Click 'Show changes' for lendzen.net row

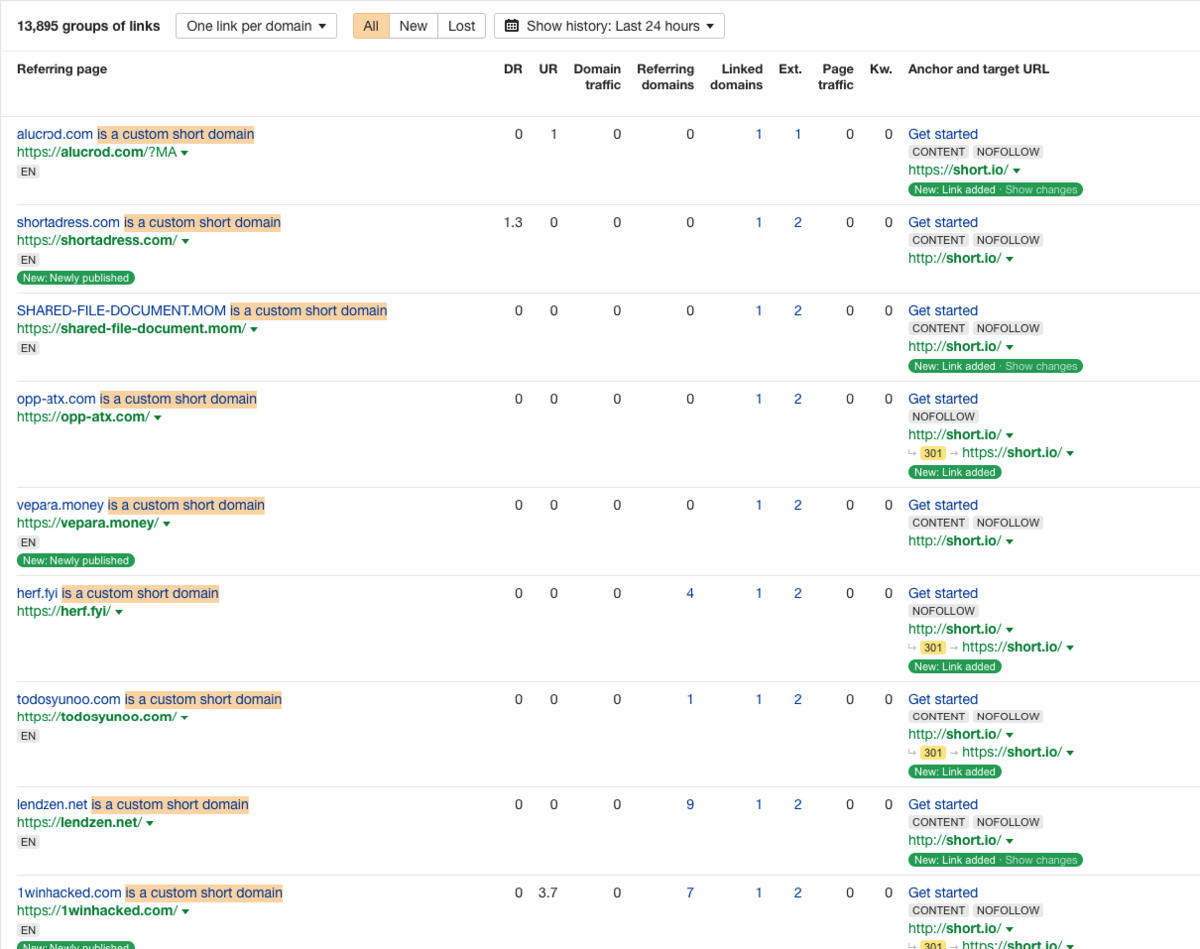[1041, 860]
